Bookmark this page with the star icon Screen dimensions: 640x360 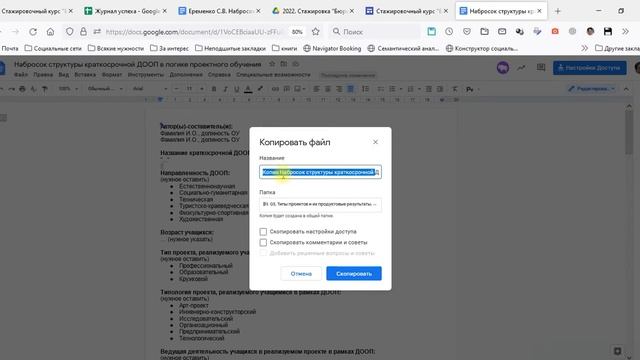[316, 31]
